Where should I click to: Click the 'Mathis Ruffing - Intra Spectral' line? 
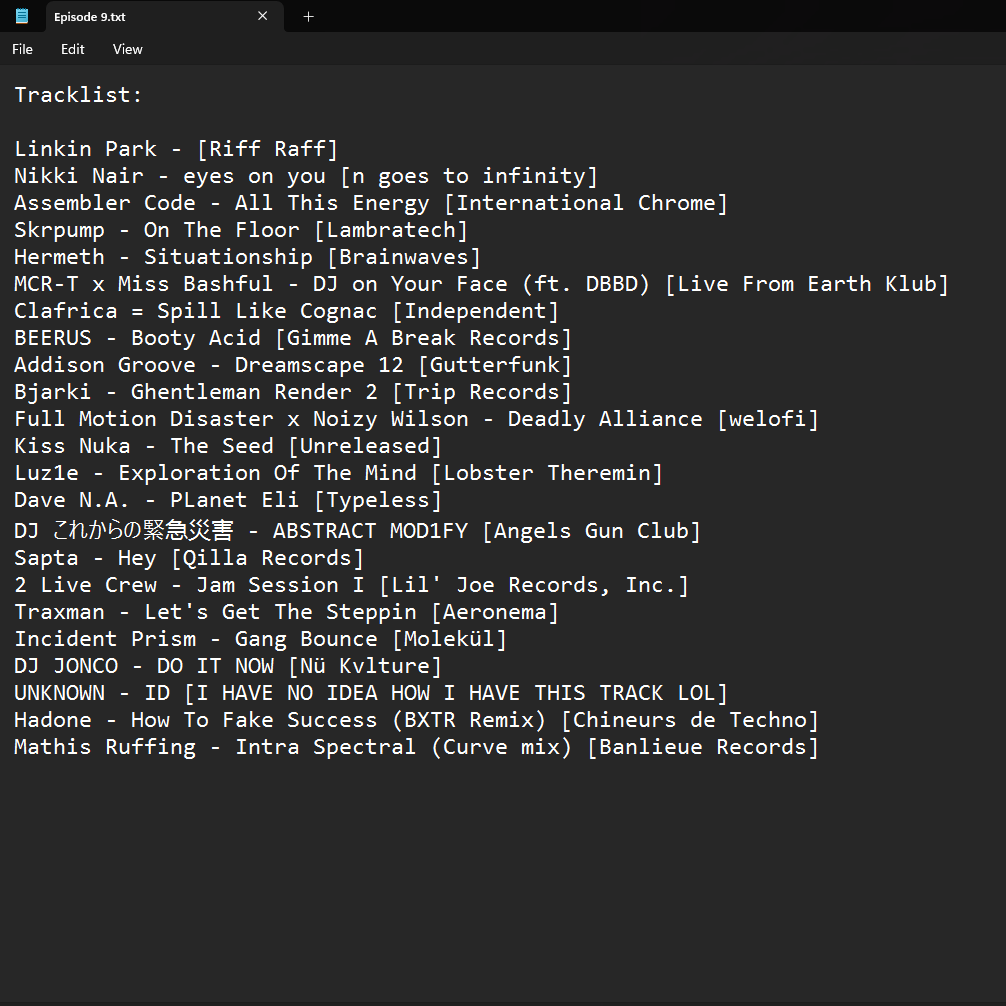pos(416,746)
